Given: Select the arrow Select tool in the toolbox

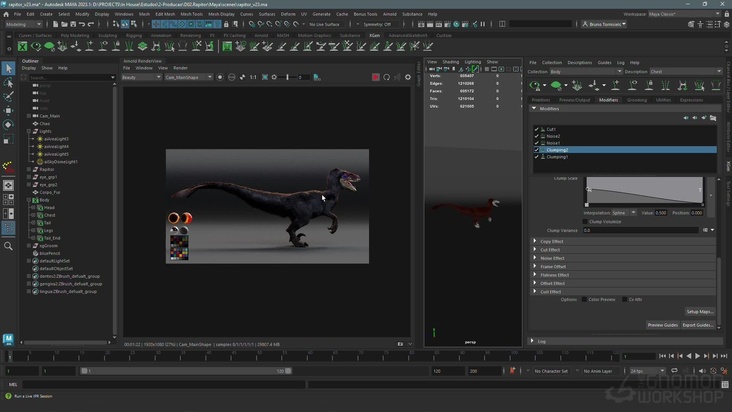Looking at the screenshot, I should [8, 68].
